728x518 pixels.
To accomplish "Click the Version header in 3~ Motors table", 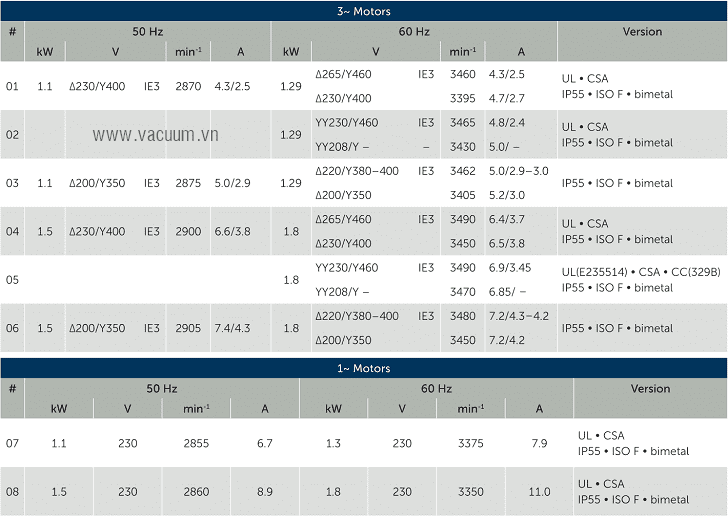I will (642, 32).
